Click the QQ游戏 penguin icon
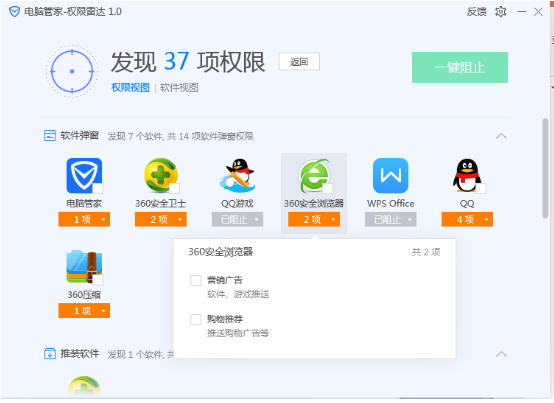Image resolution: width=554 pixels, height=403 pixels. tap(237, 176)
